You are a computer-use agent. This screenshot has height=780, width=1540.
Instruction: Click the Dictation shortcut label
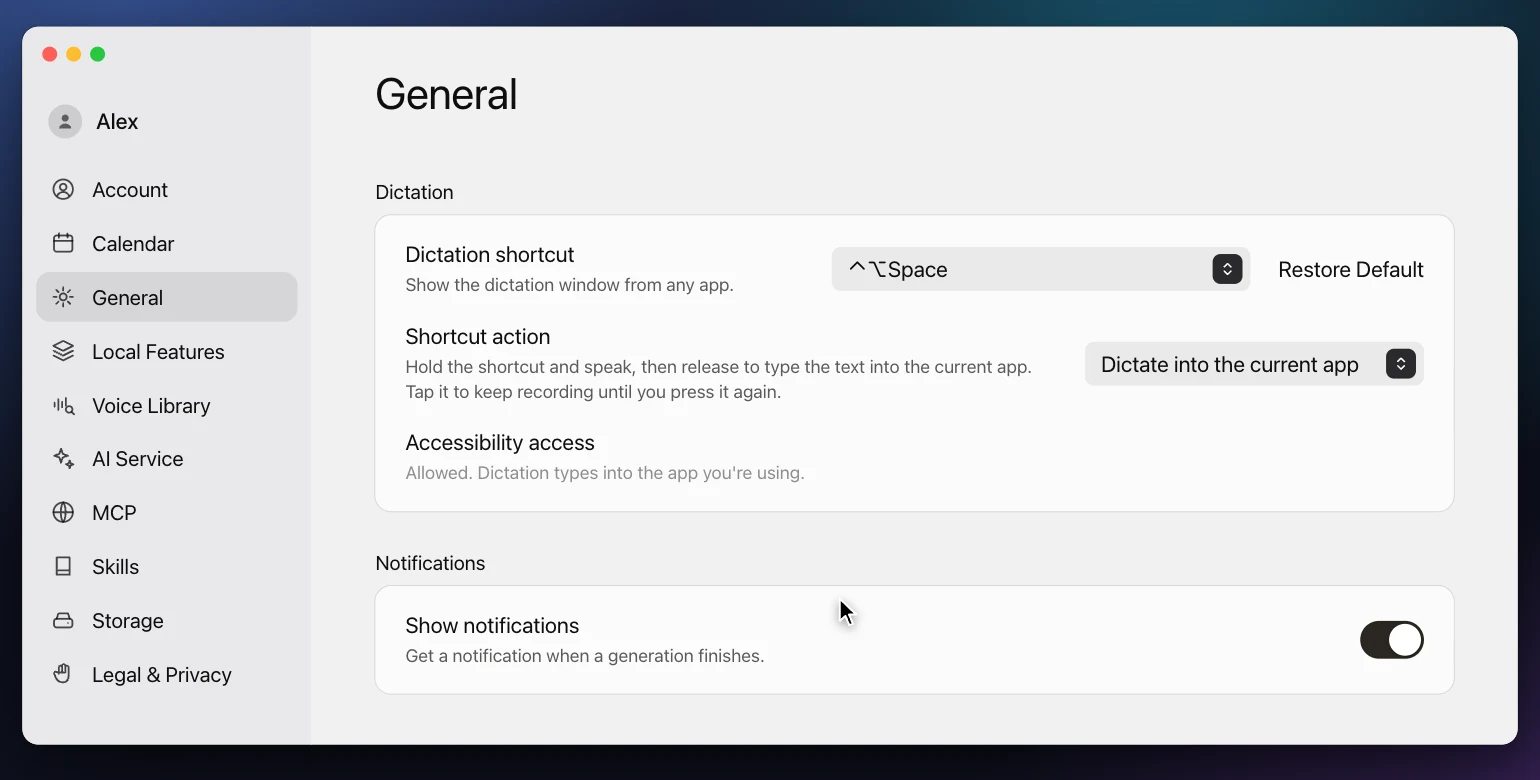point(490,255)
